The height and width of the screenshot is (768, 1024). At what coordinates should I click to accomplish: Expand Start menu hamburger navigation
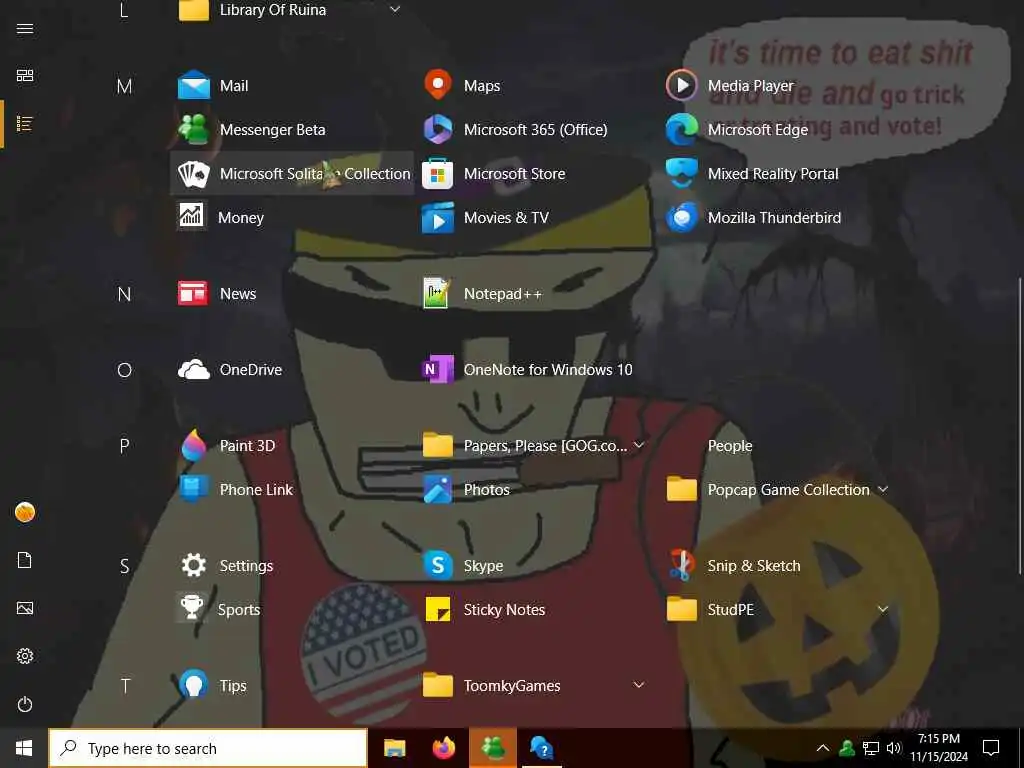[25, 28]
